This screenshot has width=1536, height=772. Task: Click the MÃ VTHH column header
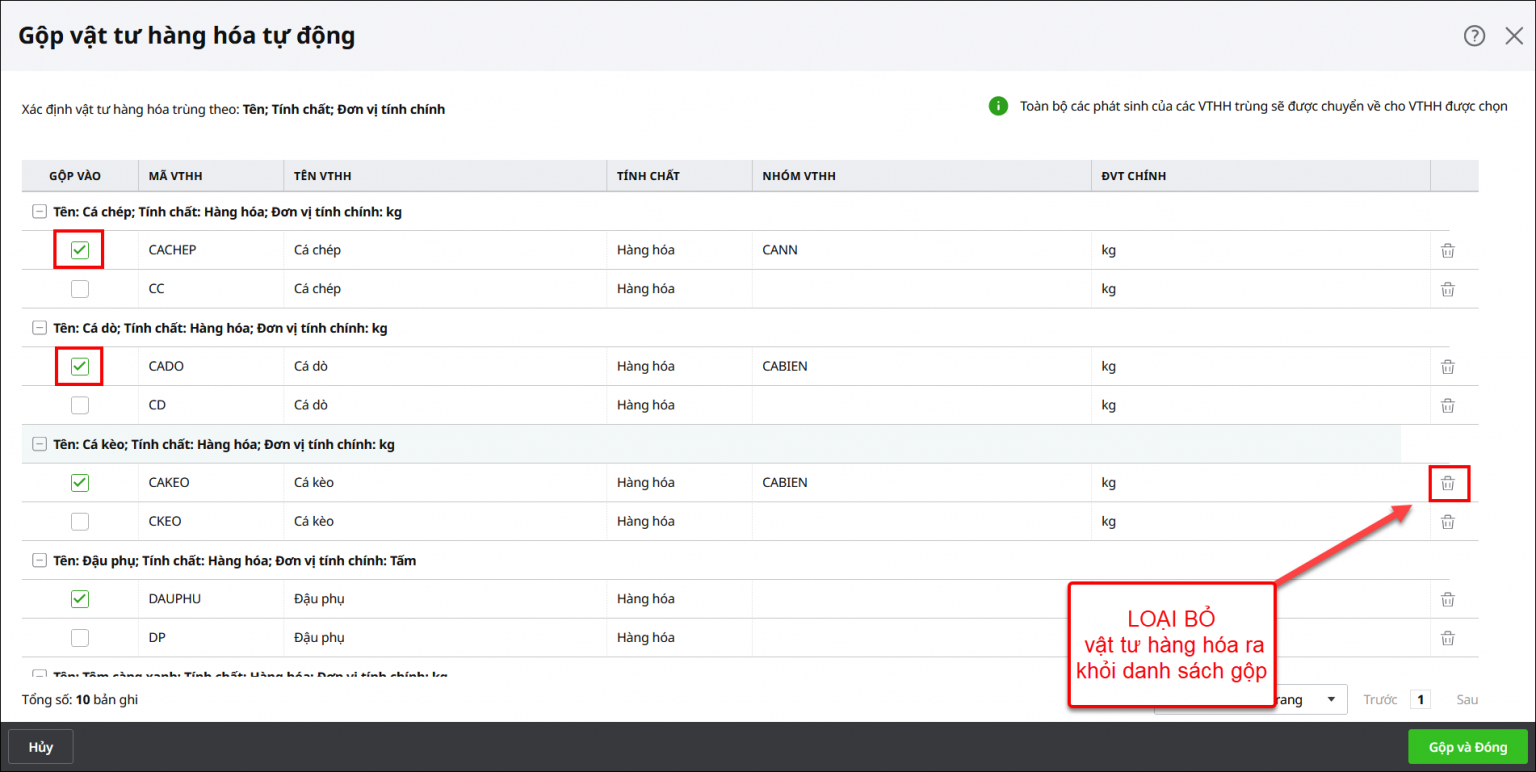[175, 176]
